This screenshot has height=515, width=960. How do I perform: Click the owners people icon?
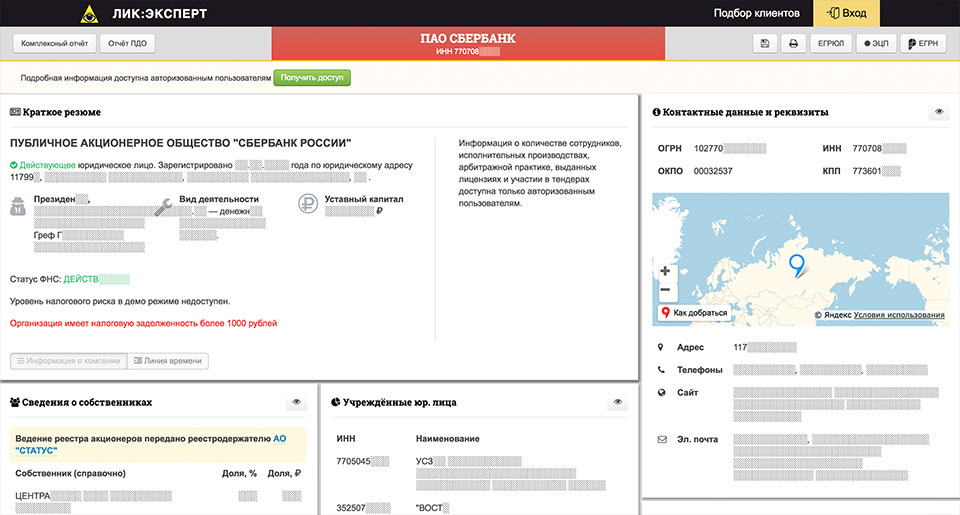pyautogui.click(x=15, y=402)
